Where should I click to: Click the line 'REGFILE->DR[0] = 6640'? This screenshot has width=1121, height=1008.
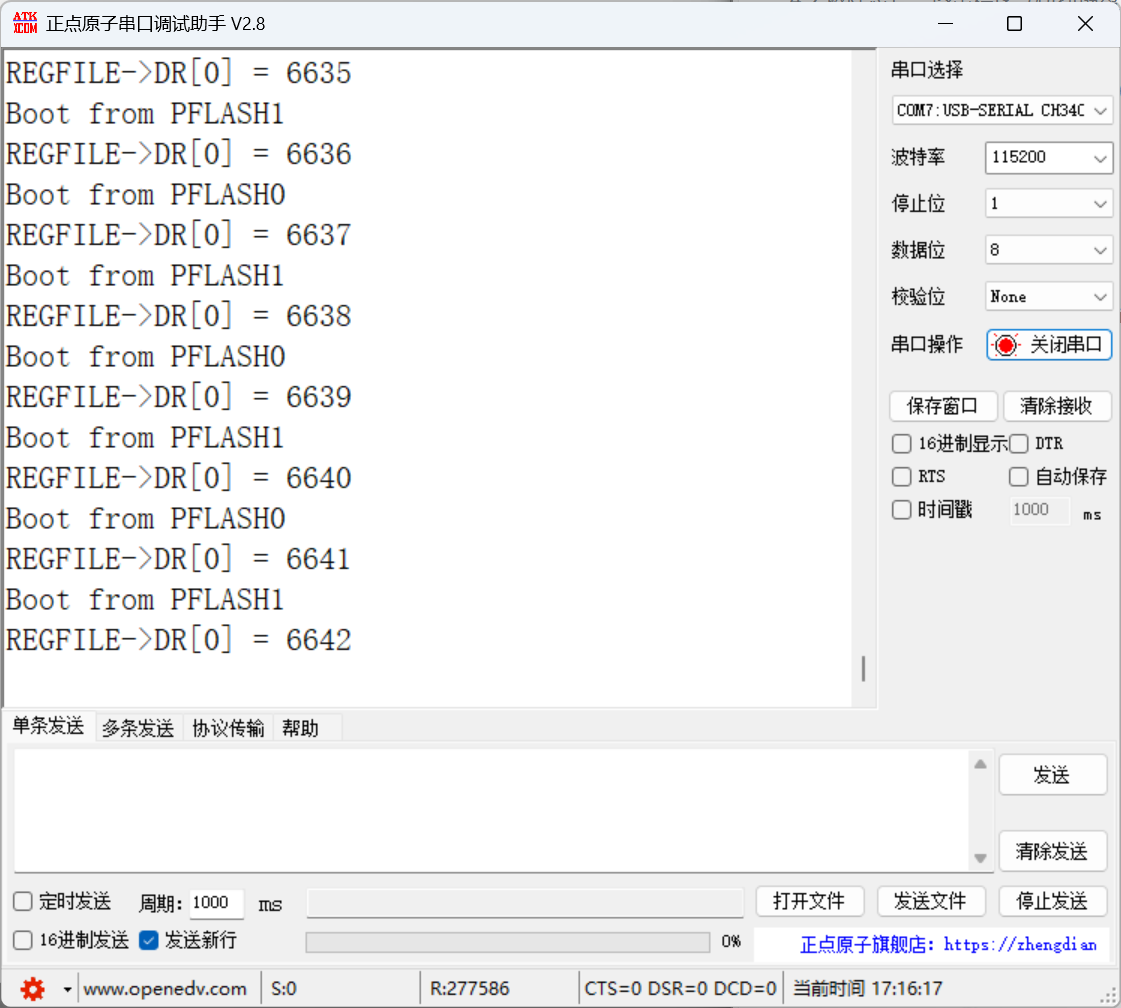pyautogui.click(x=179, y=478)
